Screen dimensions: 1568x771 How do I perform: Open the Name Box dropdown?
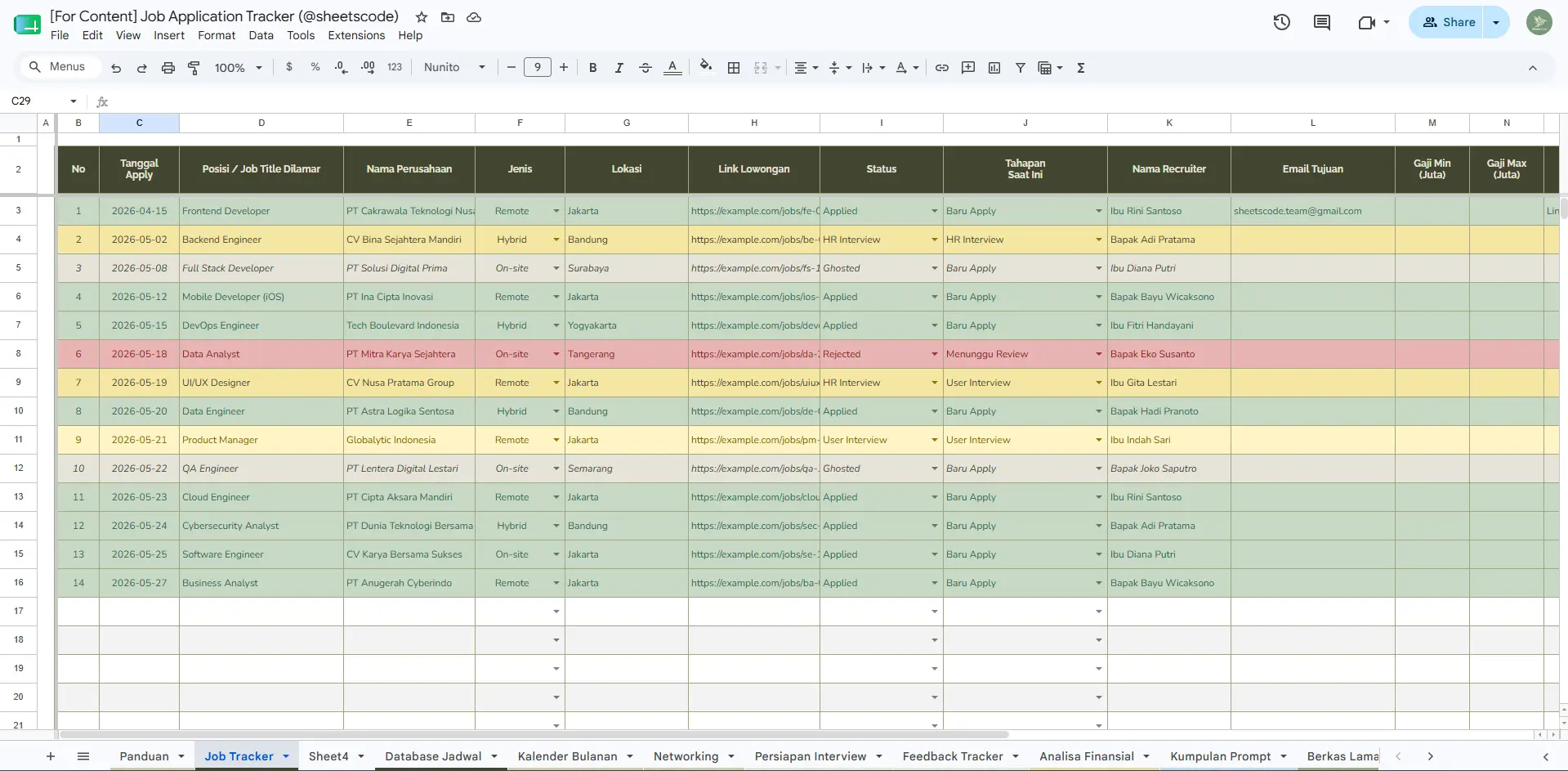tap(74, 101)
